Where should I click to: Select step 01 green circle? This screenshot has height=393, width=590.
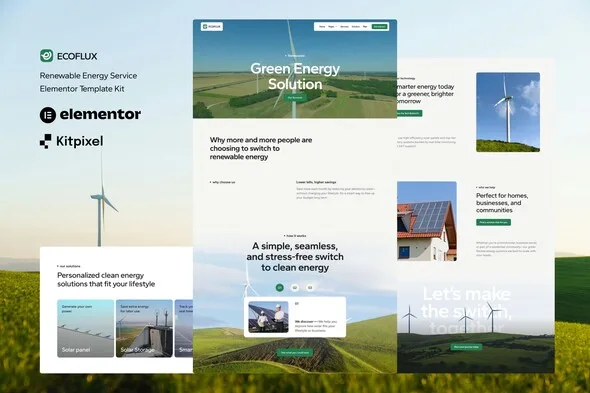click(280, 288)
